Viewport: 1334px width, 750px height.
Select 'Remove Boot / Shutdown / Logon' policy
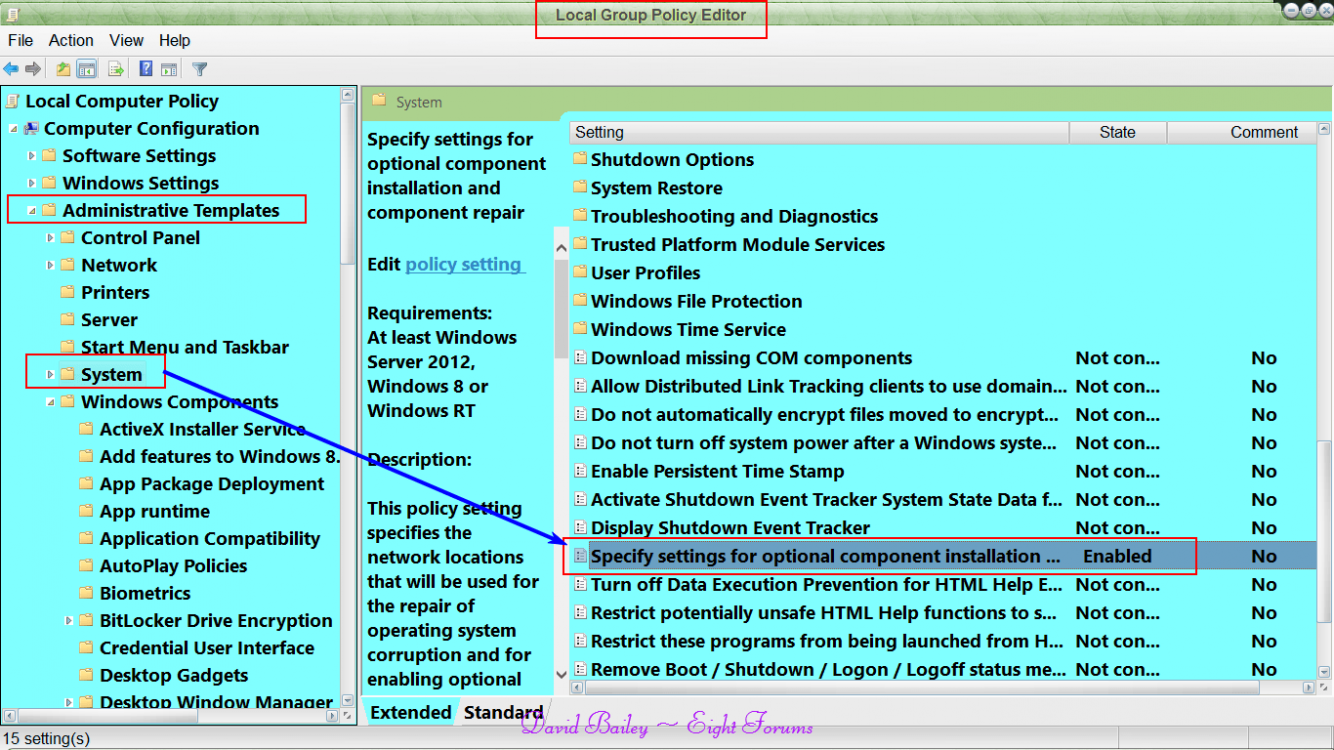pyautogui.click(x=828, y=669)
